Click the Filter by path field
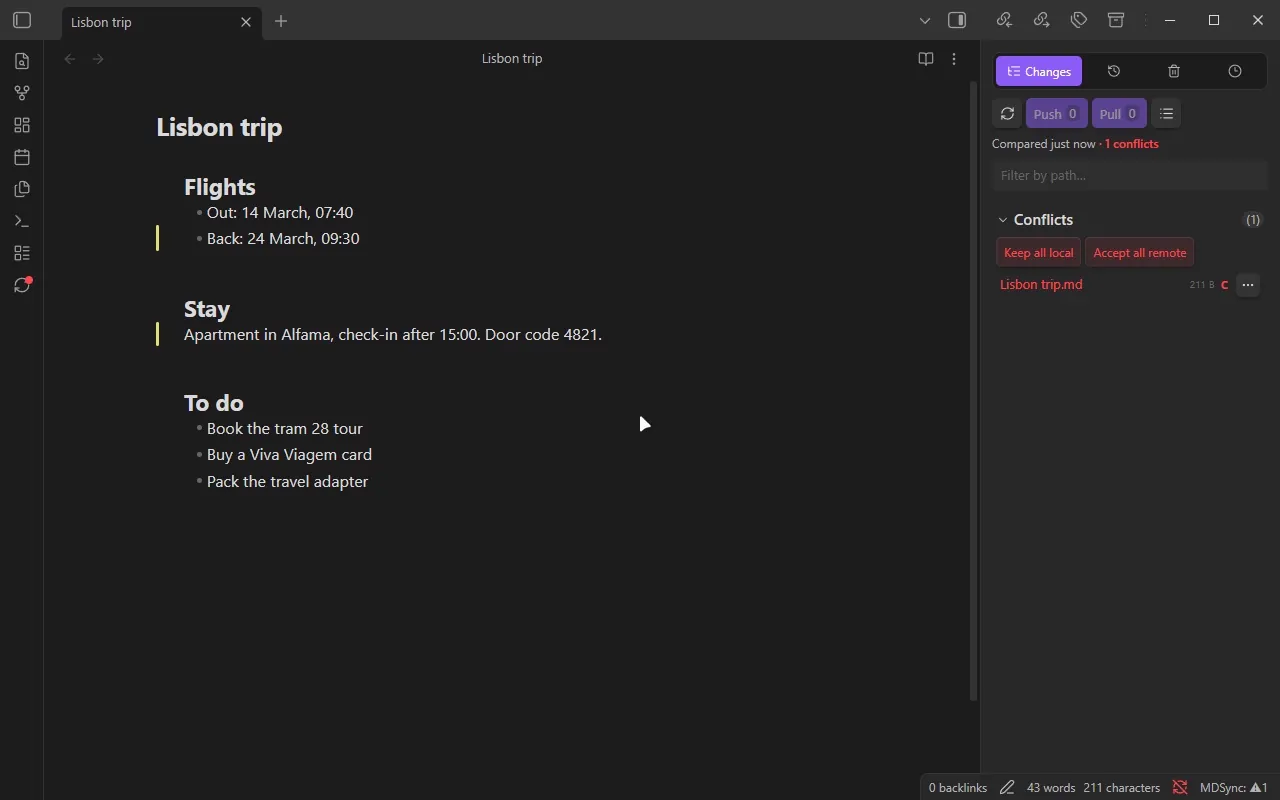 tap(1130, 176)
